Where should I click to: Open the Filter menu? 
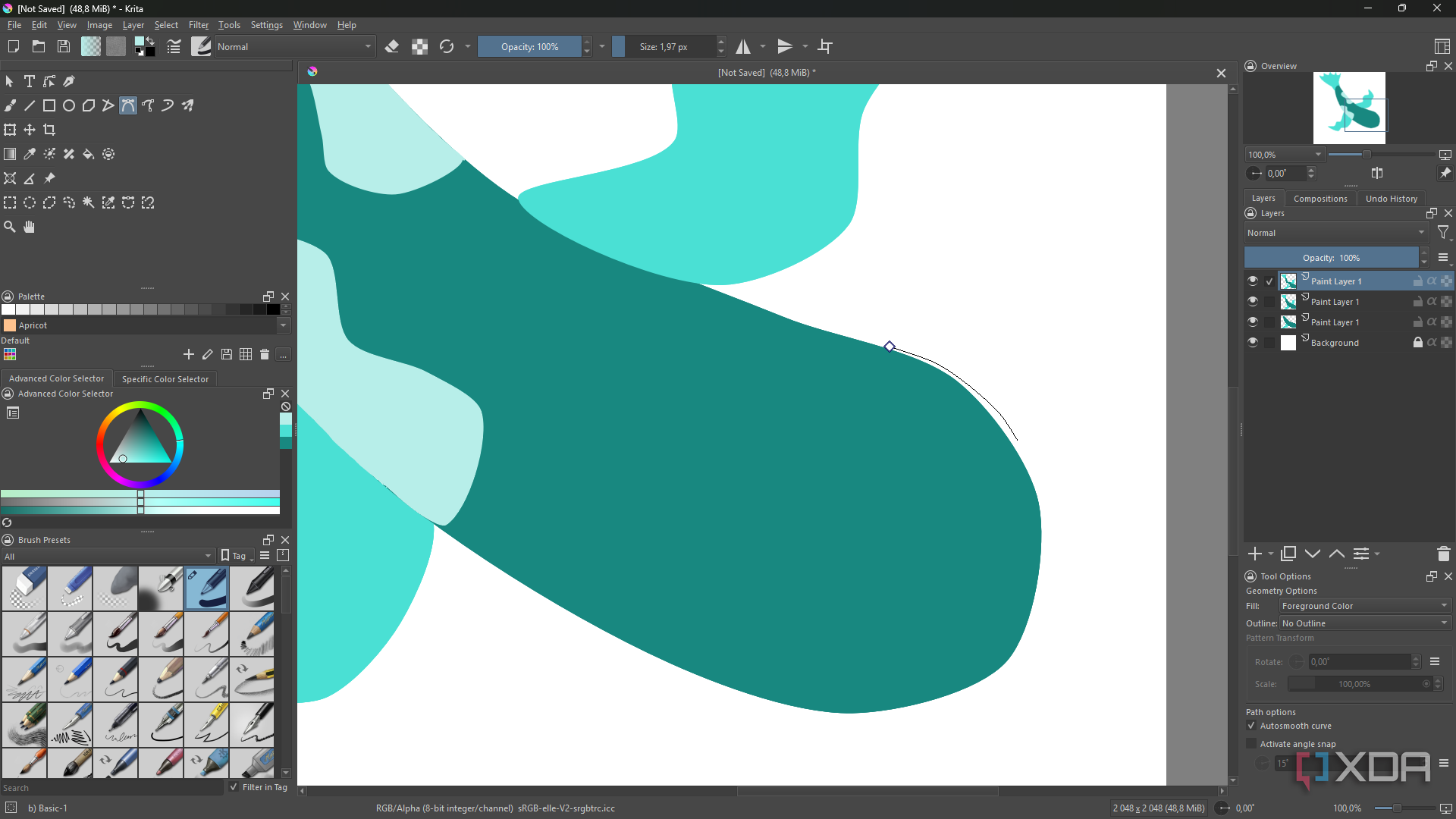pyautogui.click(x=198, y=25)
